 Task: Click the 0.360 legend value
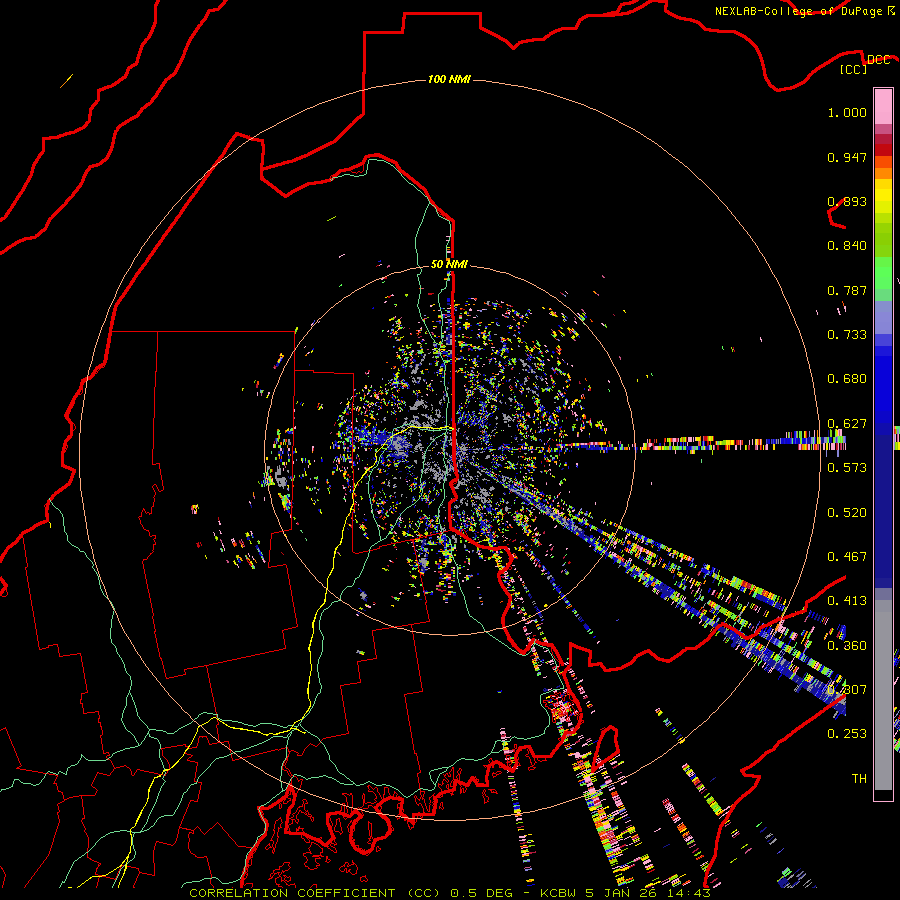pyautogui.click(x=847, y=646)
